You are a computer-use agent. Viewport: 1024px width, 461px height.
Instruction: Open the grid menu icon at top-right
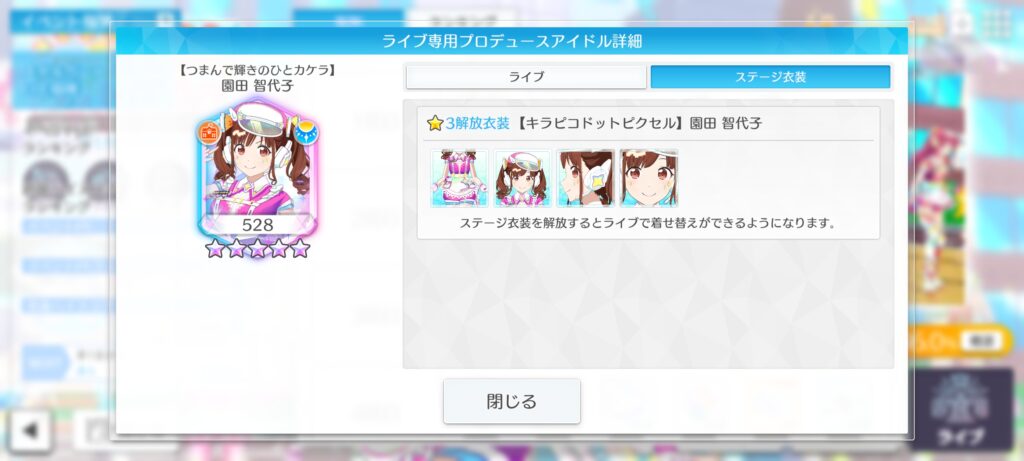(995, 24)
